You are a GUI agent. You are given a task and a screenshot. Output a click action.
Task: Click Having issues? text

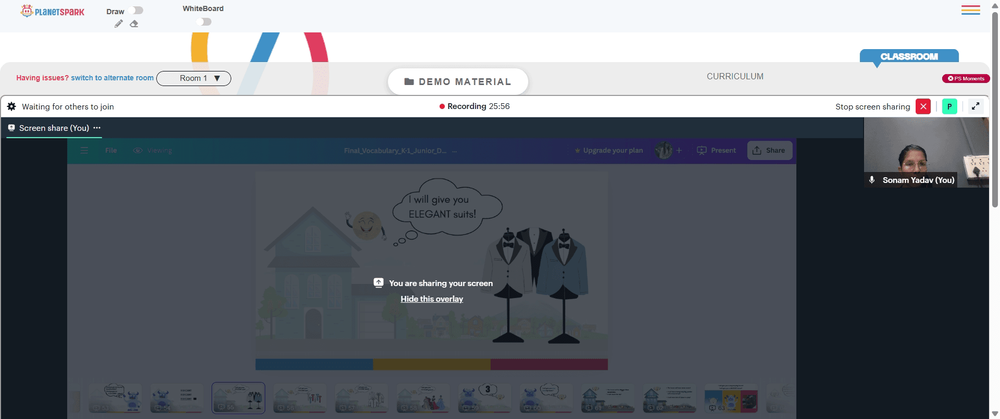pos(42,78)
